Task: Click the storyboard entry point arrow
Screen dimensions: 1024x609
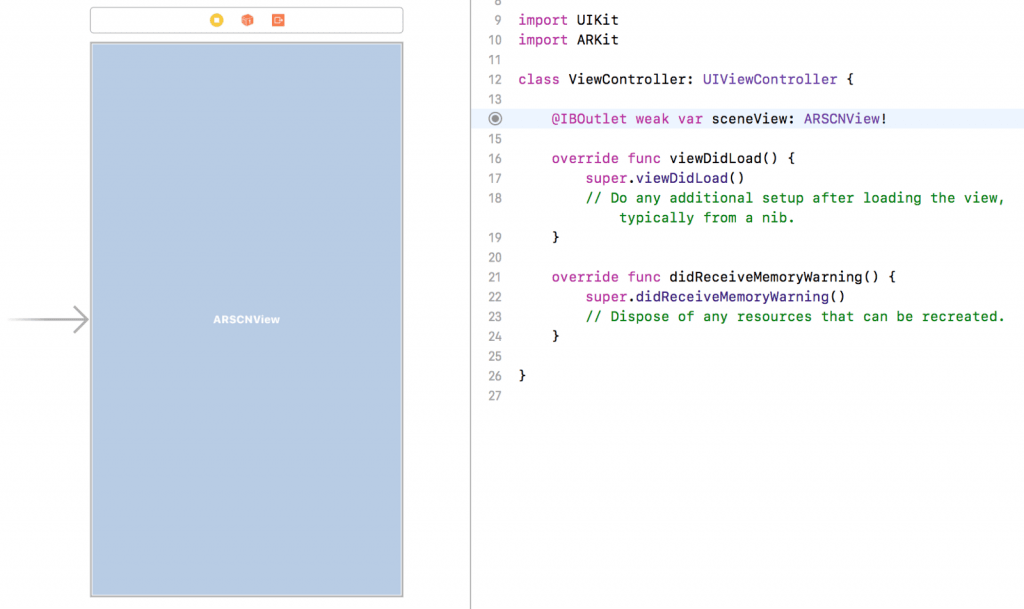Action: (x=49, y=320)
